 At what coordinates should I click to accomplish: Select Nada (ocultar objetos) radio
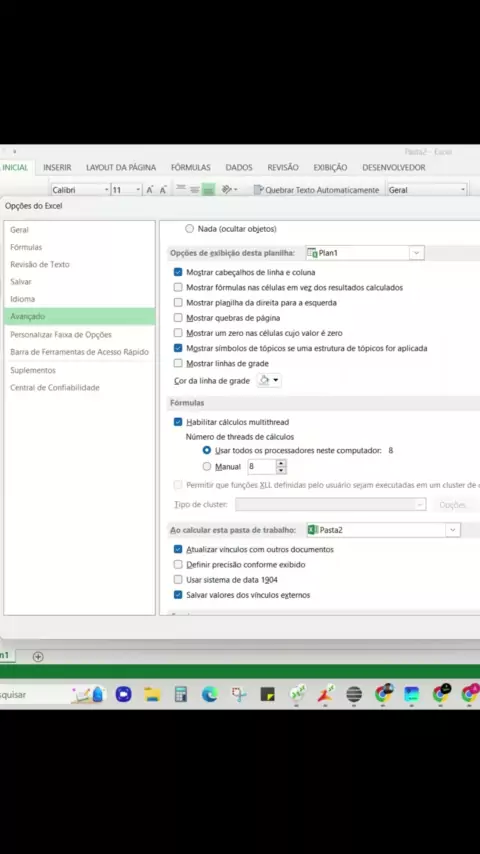tap(190, 229)
